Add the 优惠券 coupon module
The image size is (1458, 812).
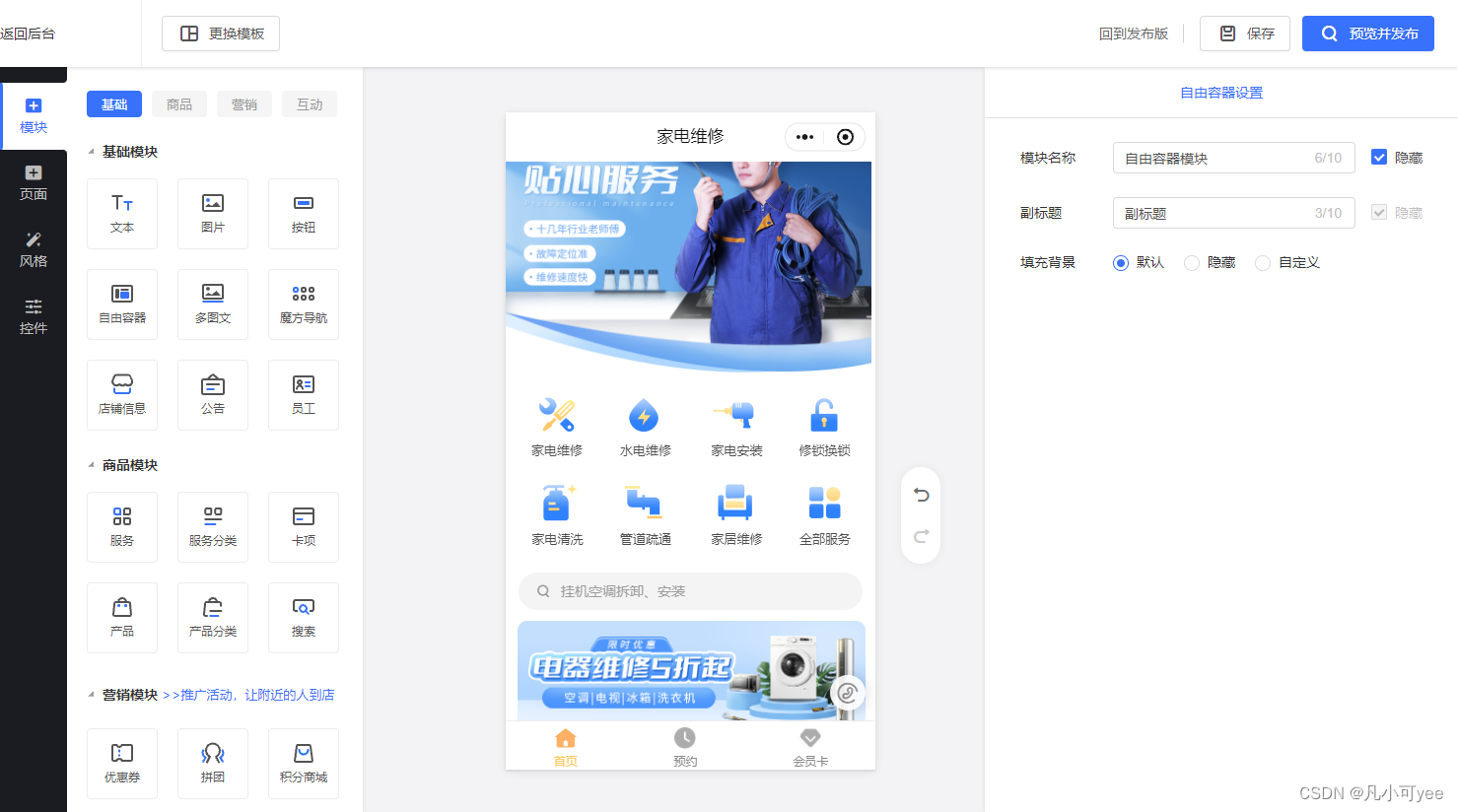click(122, 764)
